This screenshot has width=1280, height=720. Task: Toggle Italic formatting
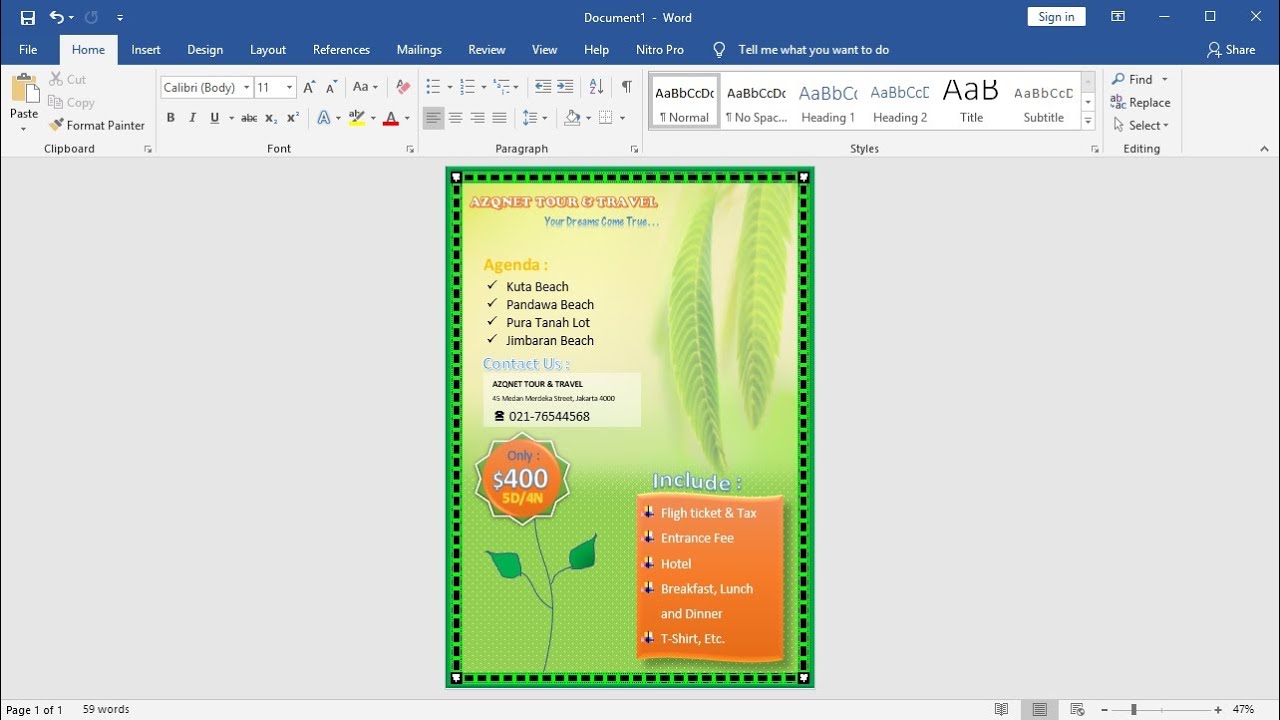coord(193,118)
